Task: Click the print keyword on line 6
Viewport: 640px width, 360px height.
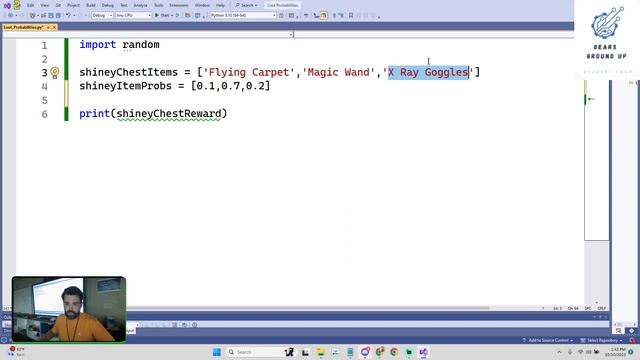Action: (95, 114)
